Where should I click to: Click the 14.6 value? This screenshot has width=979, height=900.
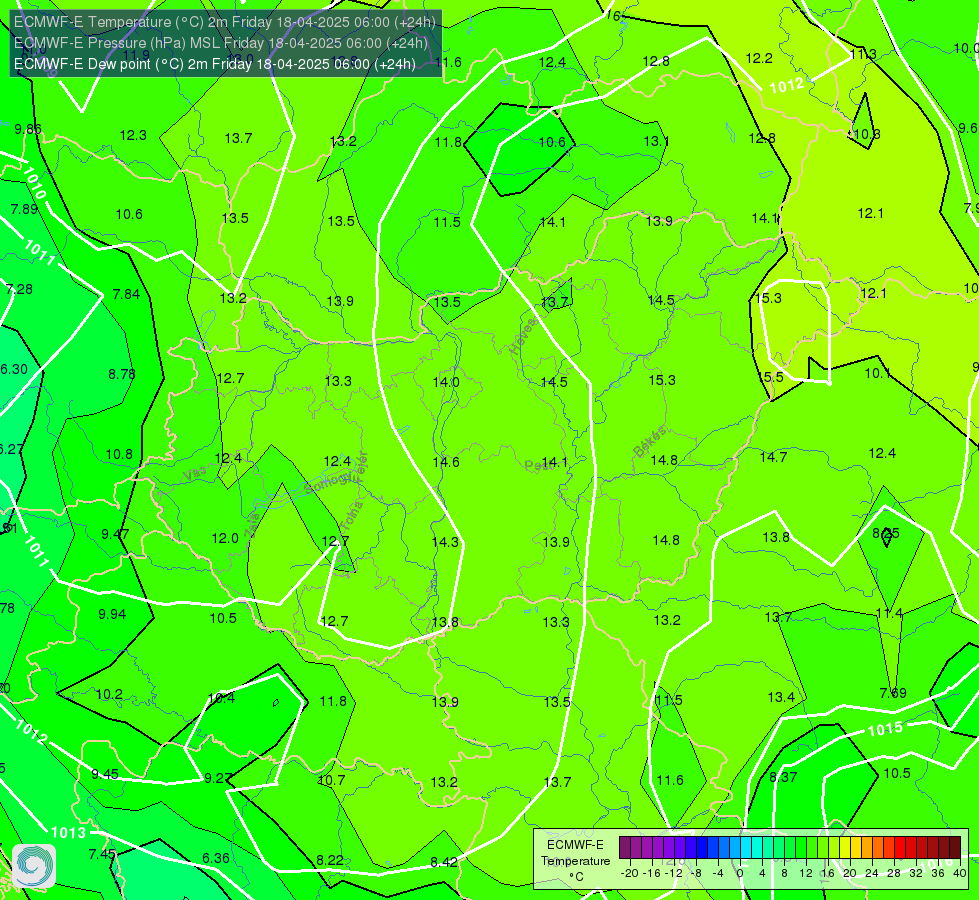[446, 462]
